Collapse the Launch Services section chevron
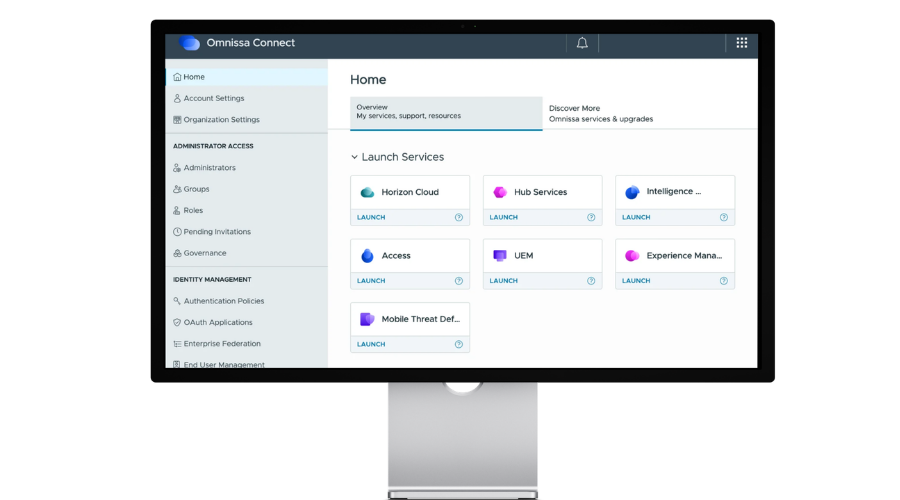Viewport: 900px width, 500px height. pos(354,157)
